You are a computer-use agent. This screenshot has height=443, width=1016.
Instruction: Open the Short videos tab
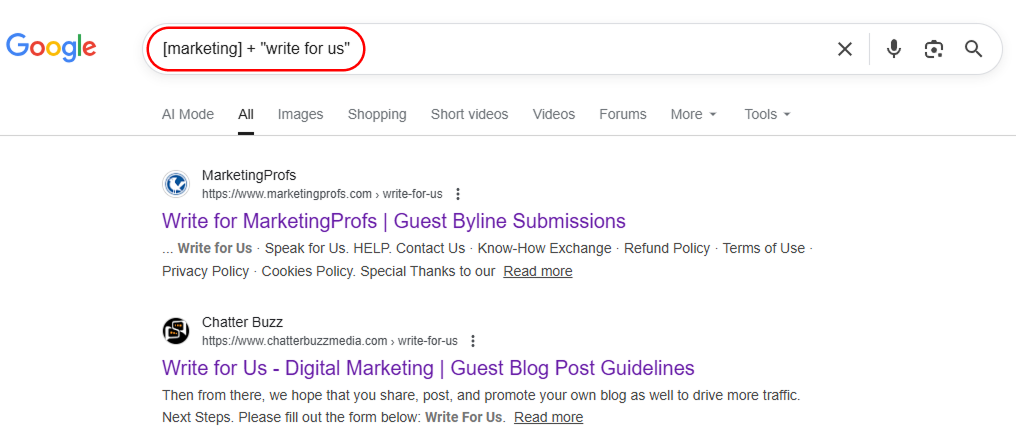point(470,115)
